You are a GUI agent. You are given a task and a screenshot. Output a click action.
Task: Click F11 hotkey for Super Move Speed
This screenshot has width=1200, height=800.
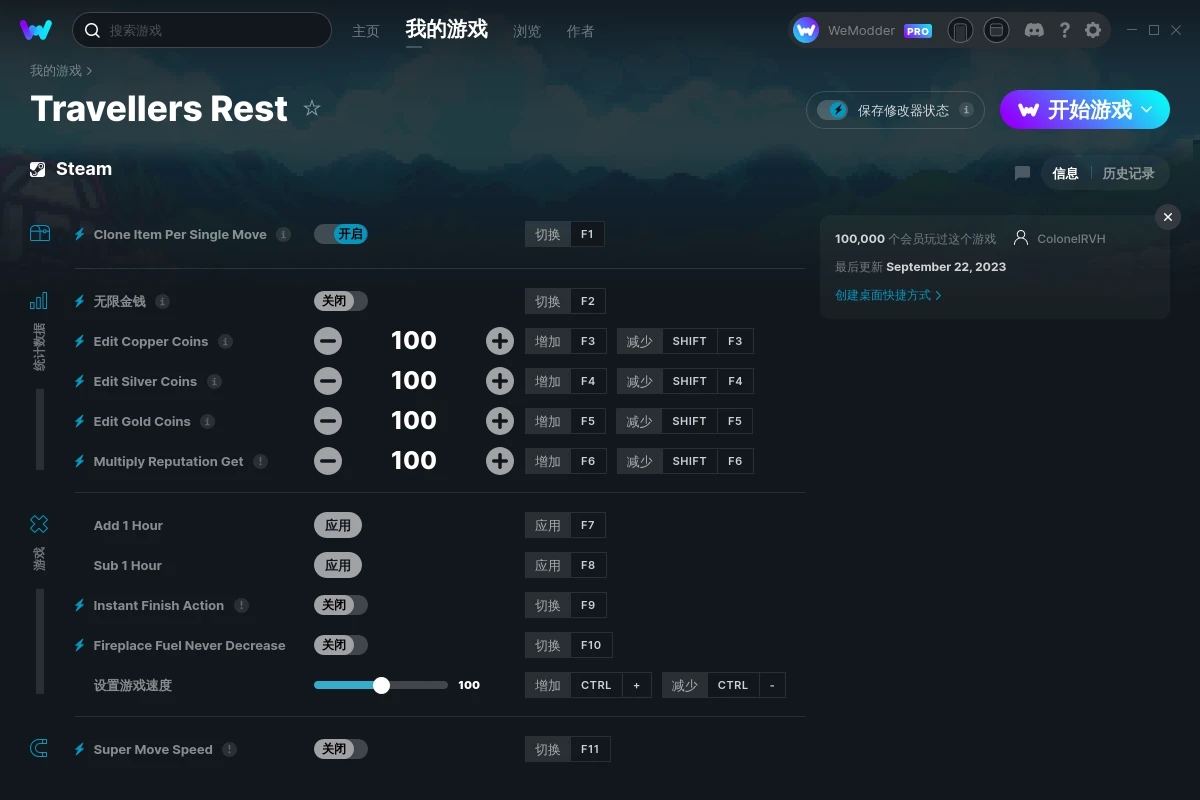[590, 749]
